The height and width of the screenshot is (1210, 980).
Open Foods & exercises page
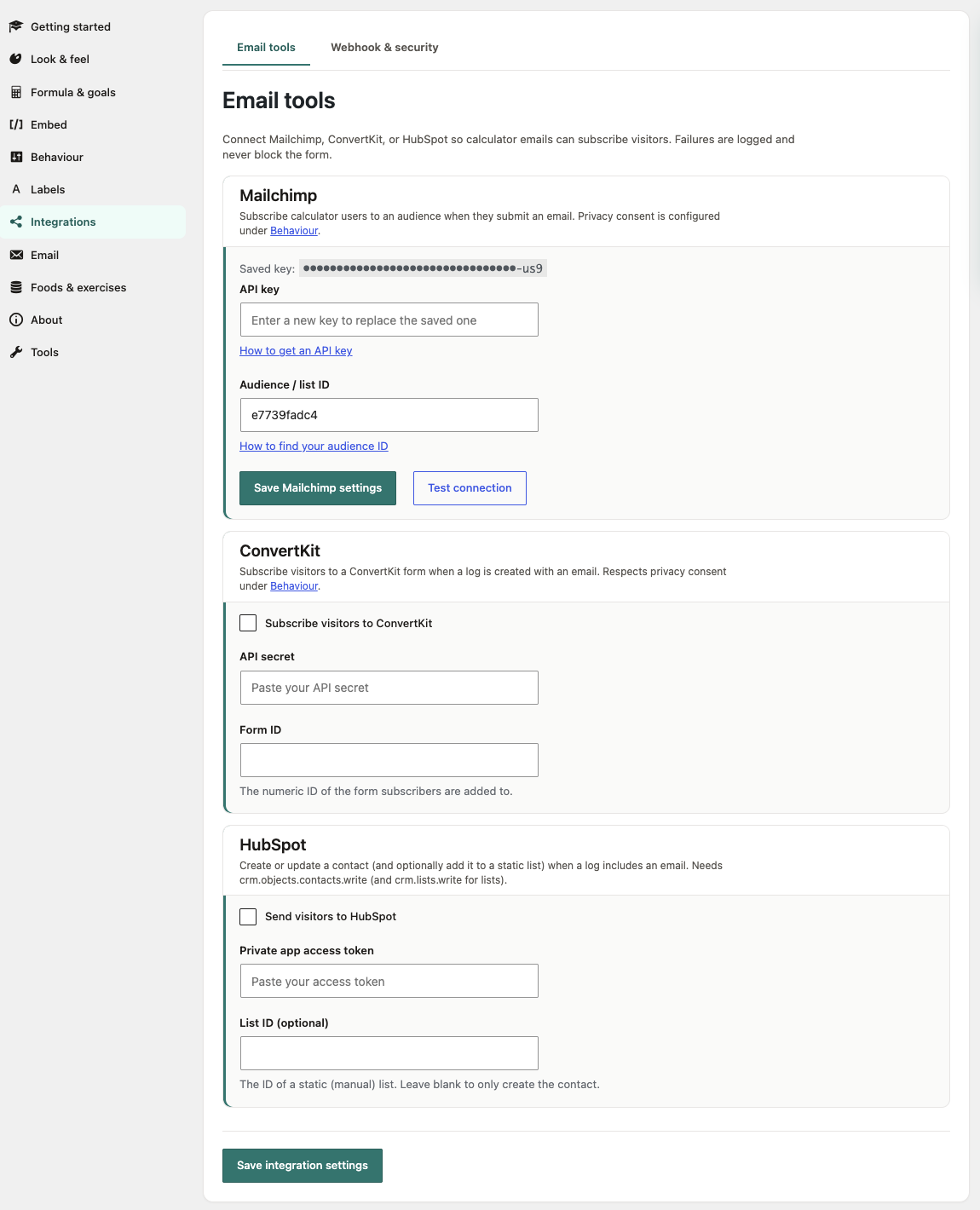(x=93, y=287)
